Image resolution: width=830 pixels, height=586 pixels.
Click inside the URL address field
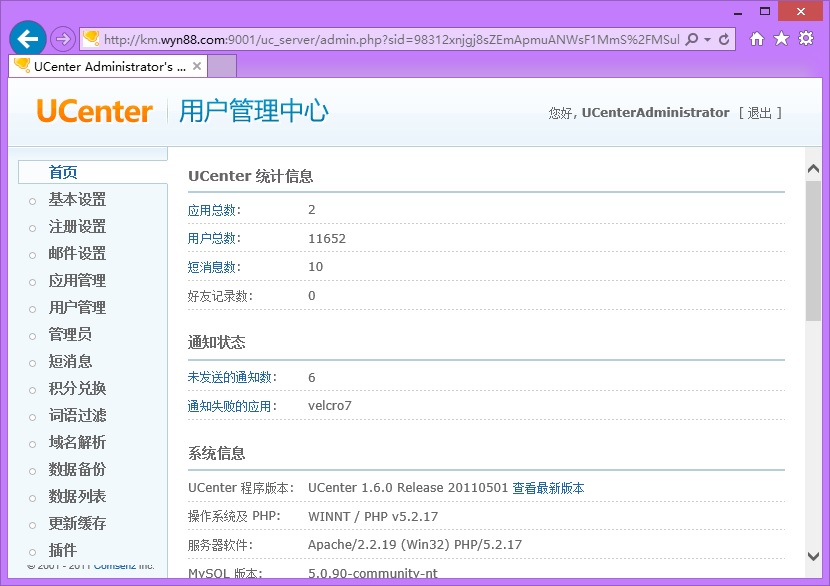(391, 40)
